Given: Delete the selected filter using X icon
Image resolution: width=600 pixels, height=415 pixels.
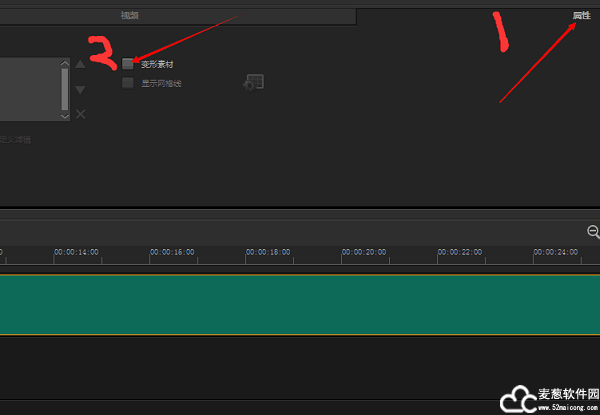Looking at the screenshot, I should 80,114.
